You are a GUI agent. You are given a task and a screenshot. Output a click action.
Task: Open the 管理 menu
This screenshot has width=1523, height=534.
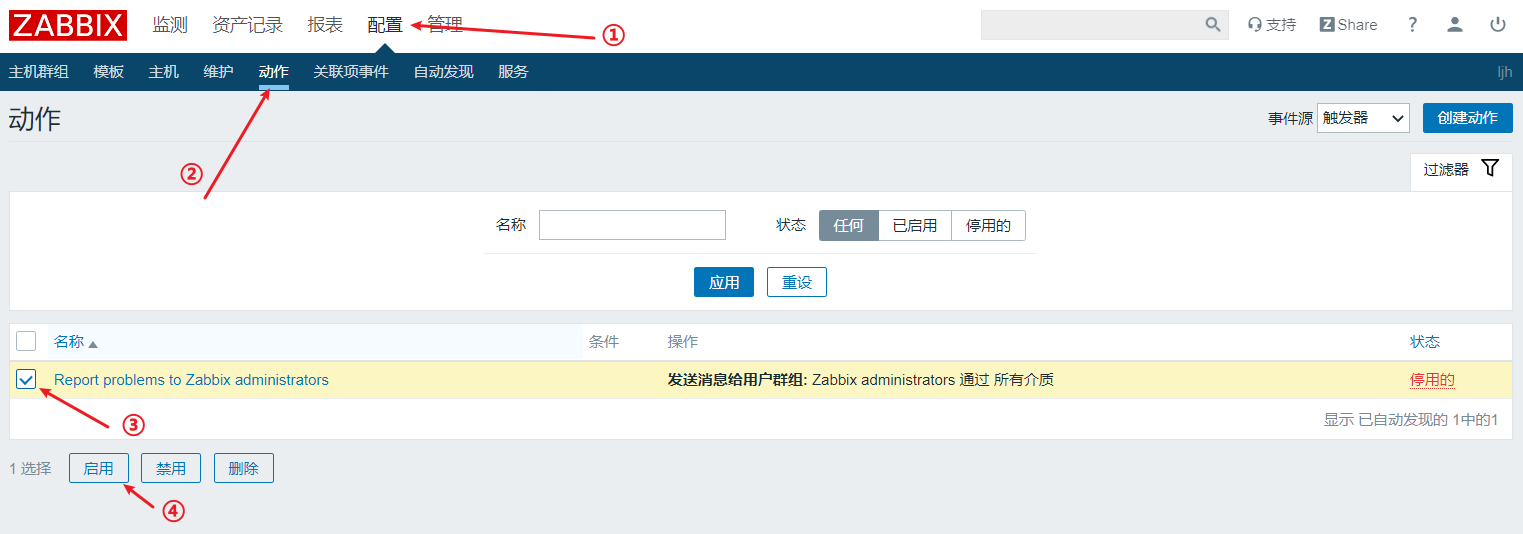click(x=445, y=25)
